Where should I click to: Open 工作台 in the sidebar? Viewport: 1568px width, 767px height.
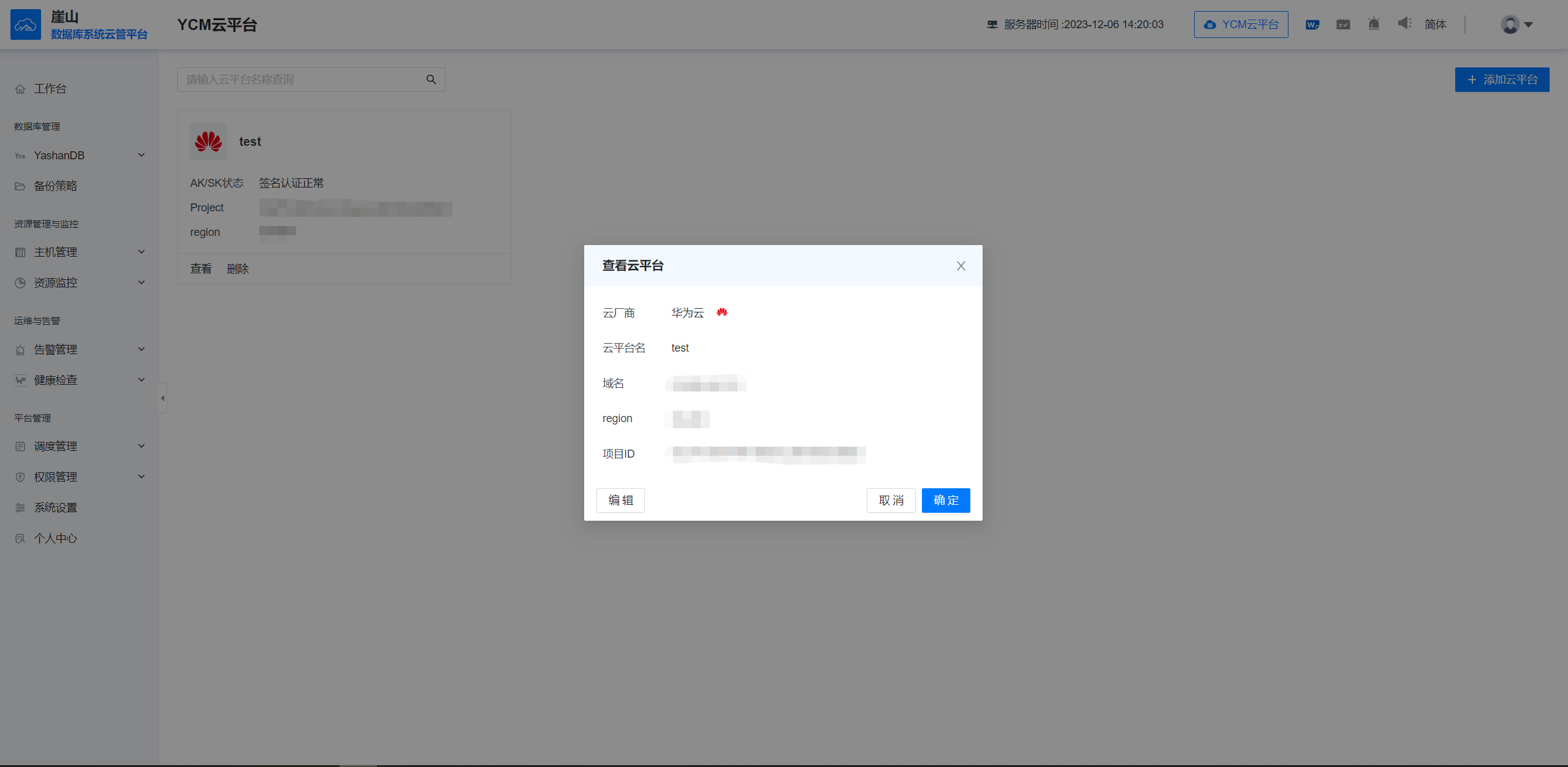(x=50, y=89)
